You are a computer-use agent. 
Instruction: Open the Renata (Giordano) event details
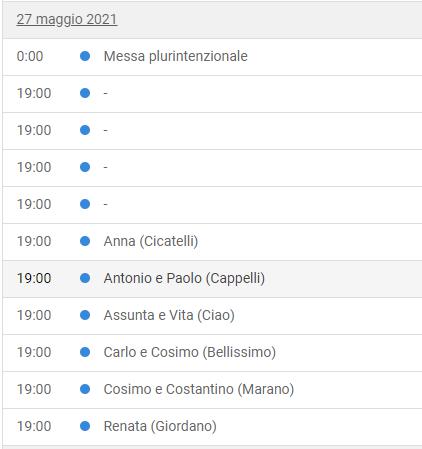[160, 426]
